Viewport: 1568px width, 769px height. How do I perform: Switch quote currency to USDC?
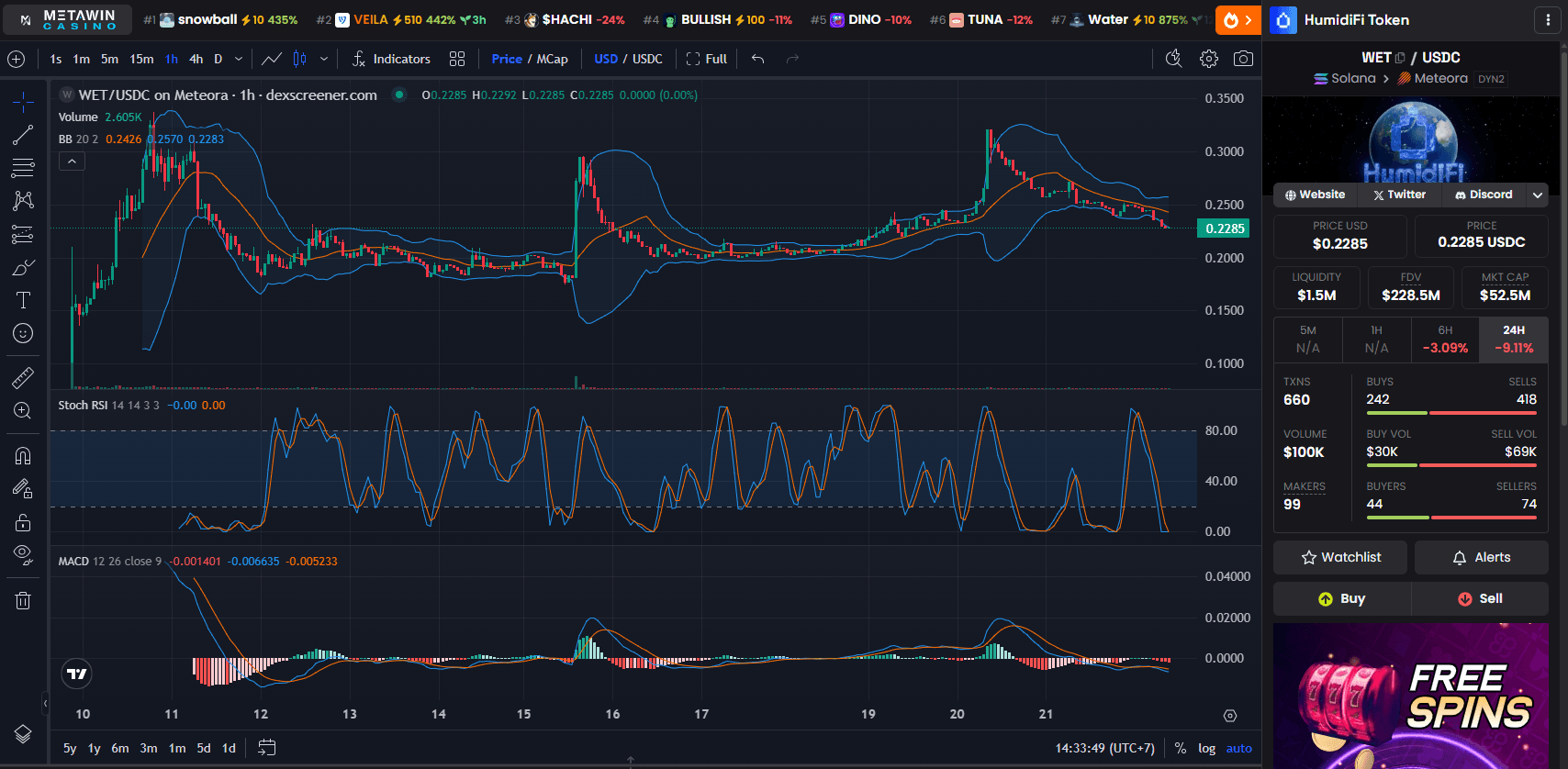(x=647, y=59)
